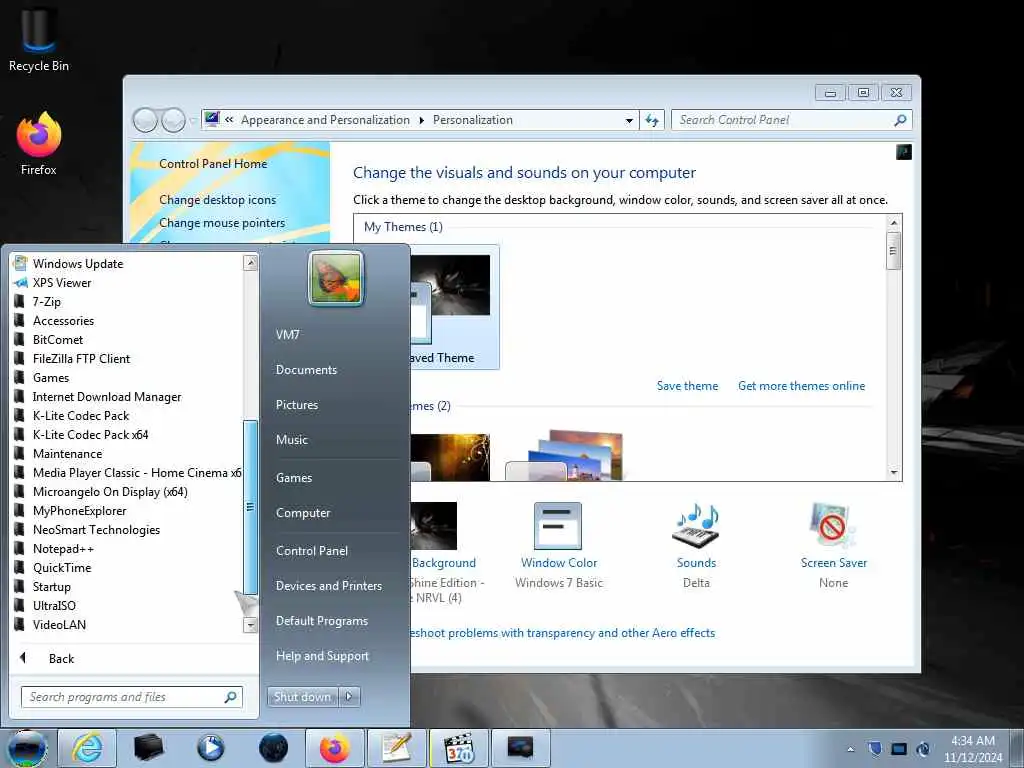The width and height of the screenshot is (1024, 768).
Task: Click the Back navigation button in Control Panel
Action: [145, 120]
